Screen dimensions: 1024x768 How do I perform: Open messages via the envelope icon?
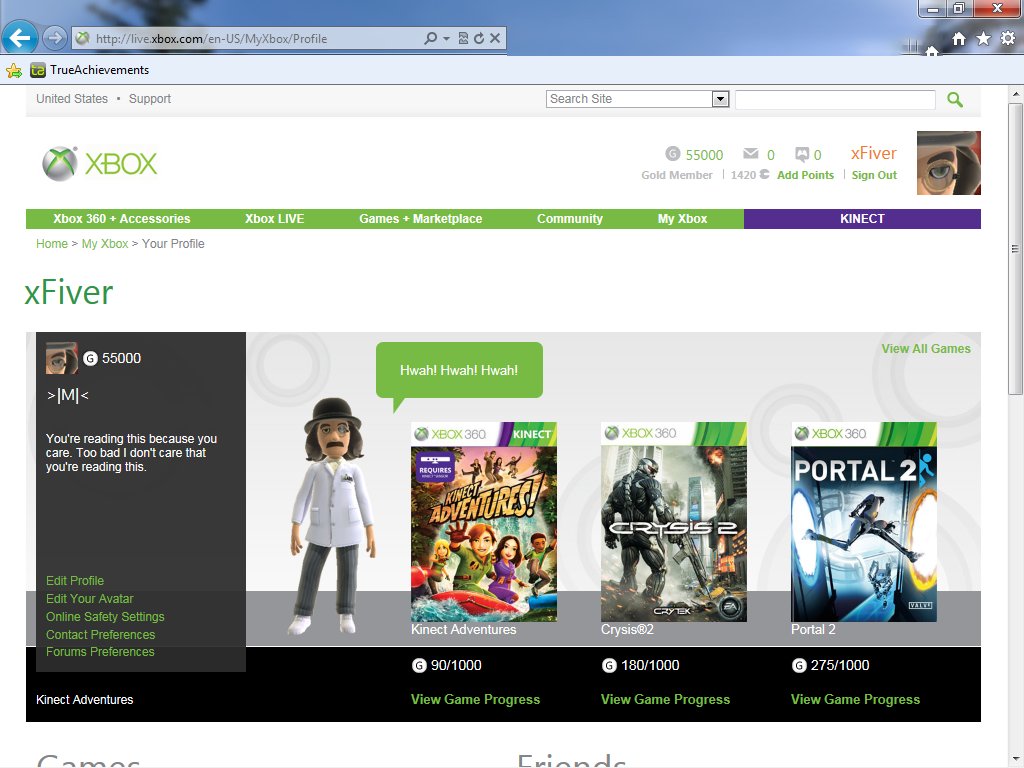(751, 154)
